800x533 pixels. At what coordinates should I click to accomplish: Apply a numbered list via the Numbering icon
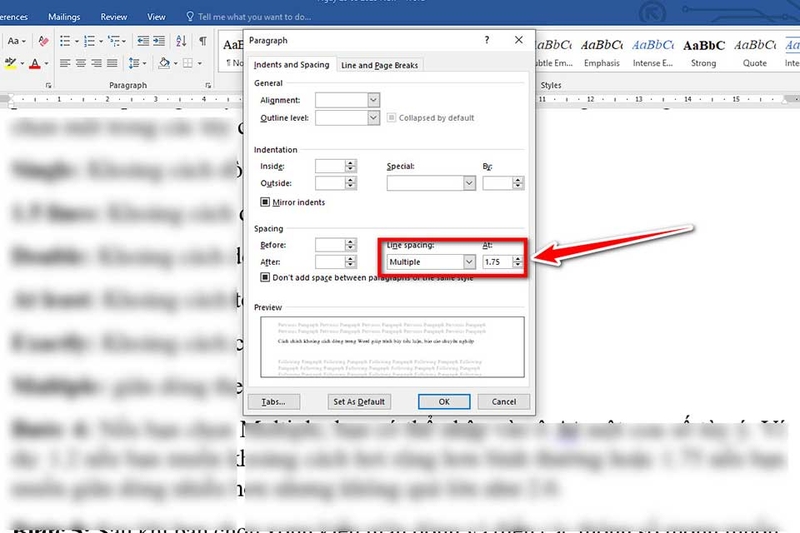pyautogui.click(x=89, y=41)
